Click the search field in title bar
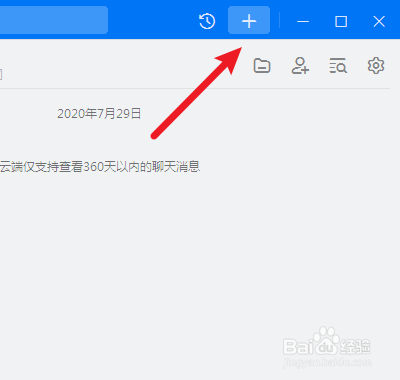The width and height of the screenshot is (400, 380). (54, 20)
